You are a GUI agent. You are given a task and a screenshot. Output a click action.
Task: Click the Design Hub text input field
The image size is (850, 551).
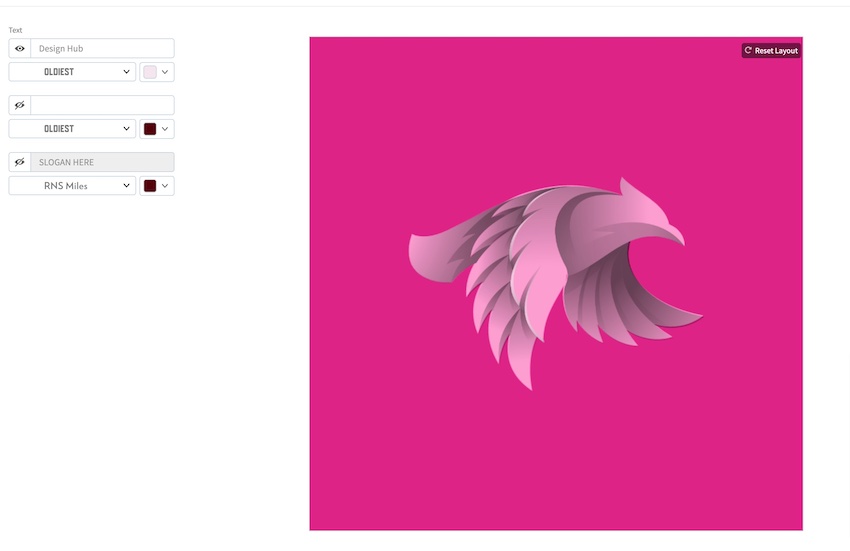point(102,48)
